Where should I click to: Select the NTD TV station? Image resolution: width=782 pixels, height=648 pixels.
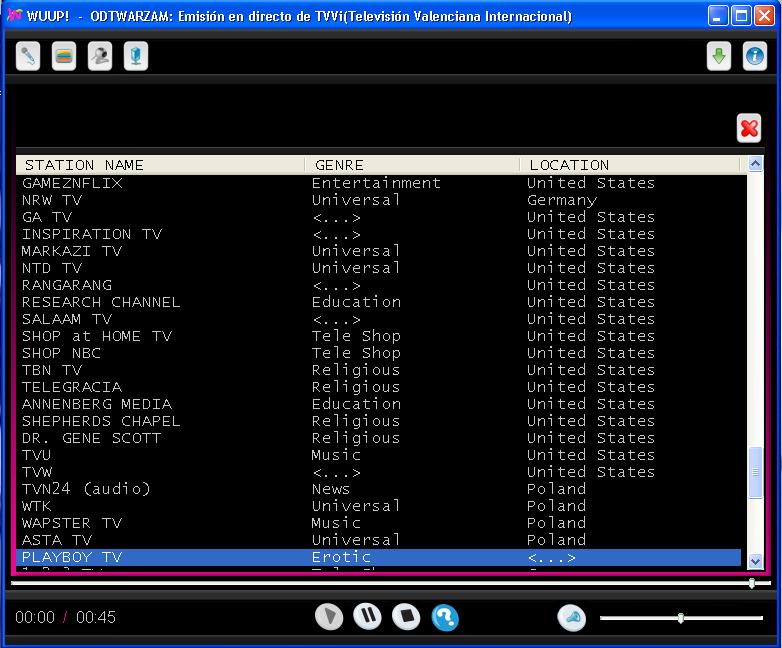[x=379, y=268]
